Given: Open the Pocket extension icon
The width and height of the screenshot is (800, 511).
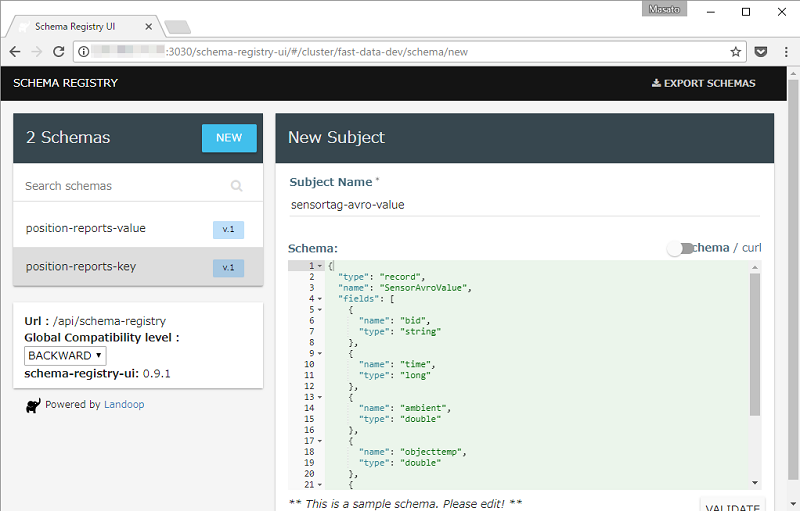Looking at the screenshot, I should pos(761,52).
